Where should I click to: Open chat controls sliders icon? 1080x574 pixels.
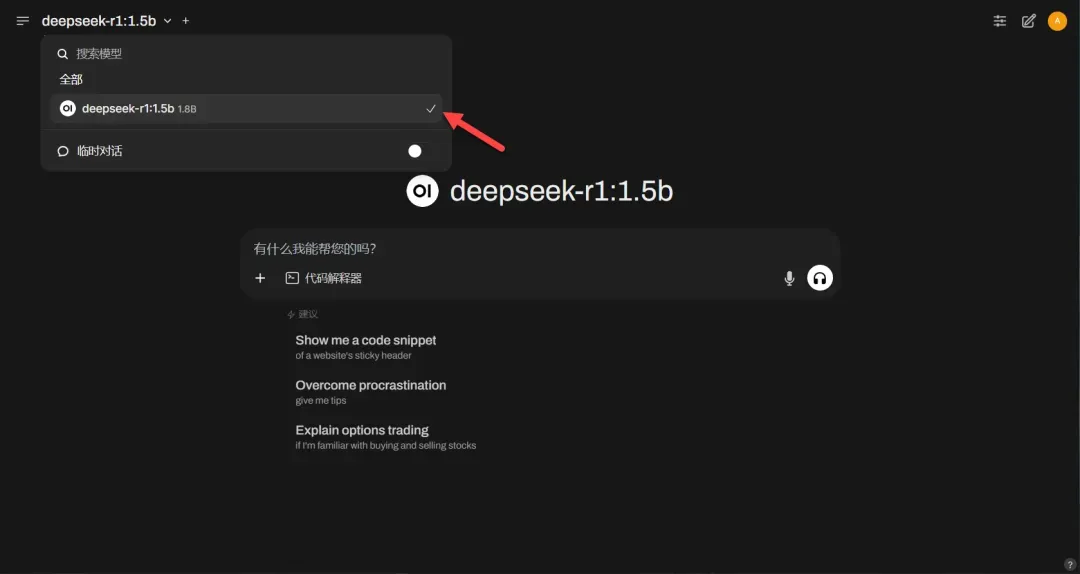[999, 21]
